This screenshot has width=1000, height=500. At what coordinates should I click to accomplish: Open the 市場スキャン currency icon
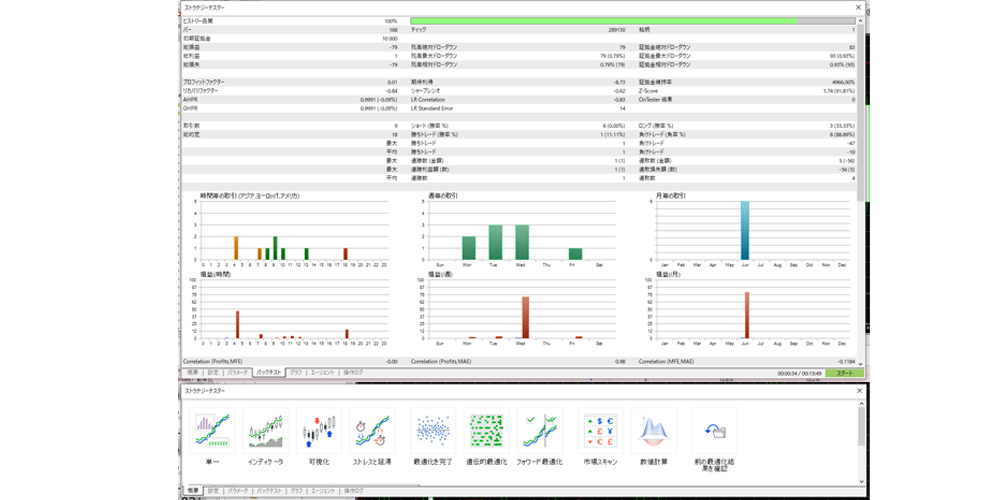coord(600,432)
